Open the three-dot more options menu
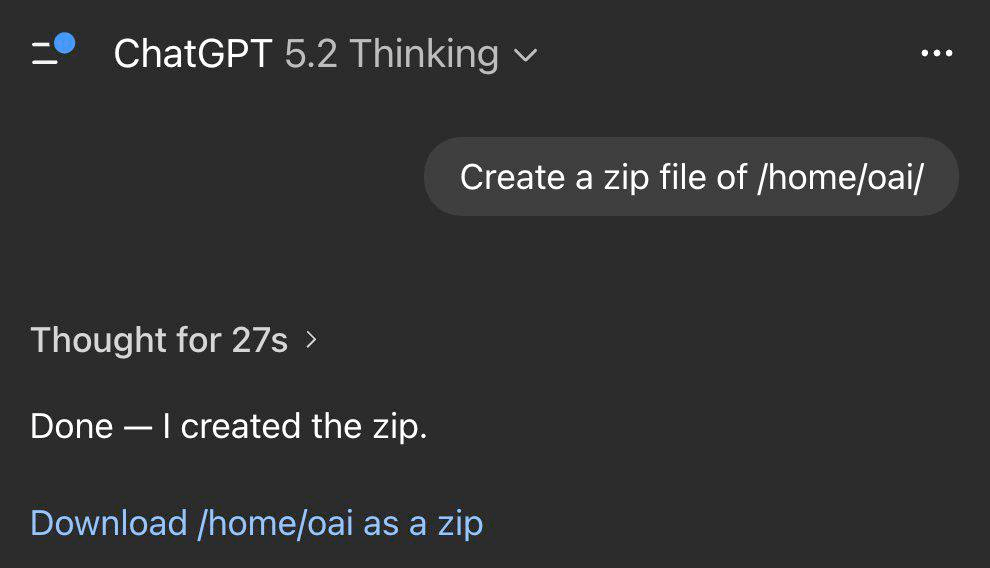The height and width of the screenshot is (568, 990). tap(936, 54)
